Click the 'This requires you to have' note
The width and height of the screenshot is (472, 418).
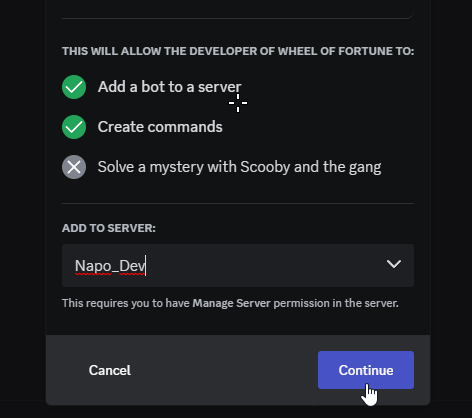[230, 303]
